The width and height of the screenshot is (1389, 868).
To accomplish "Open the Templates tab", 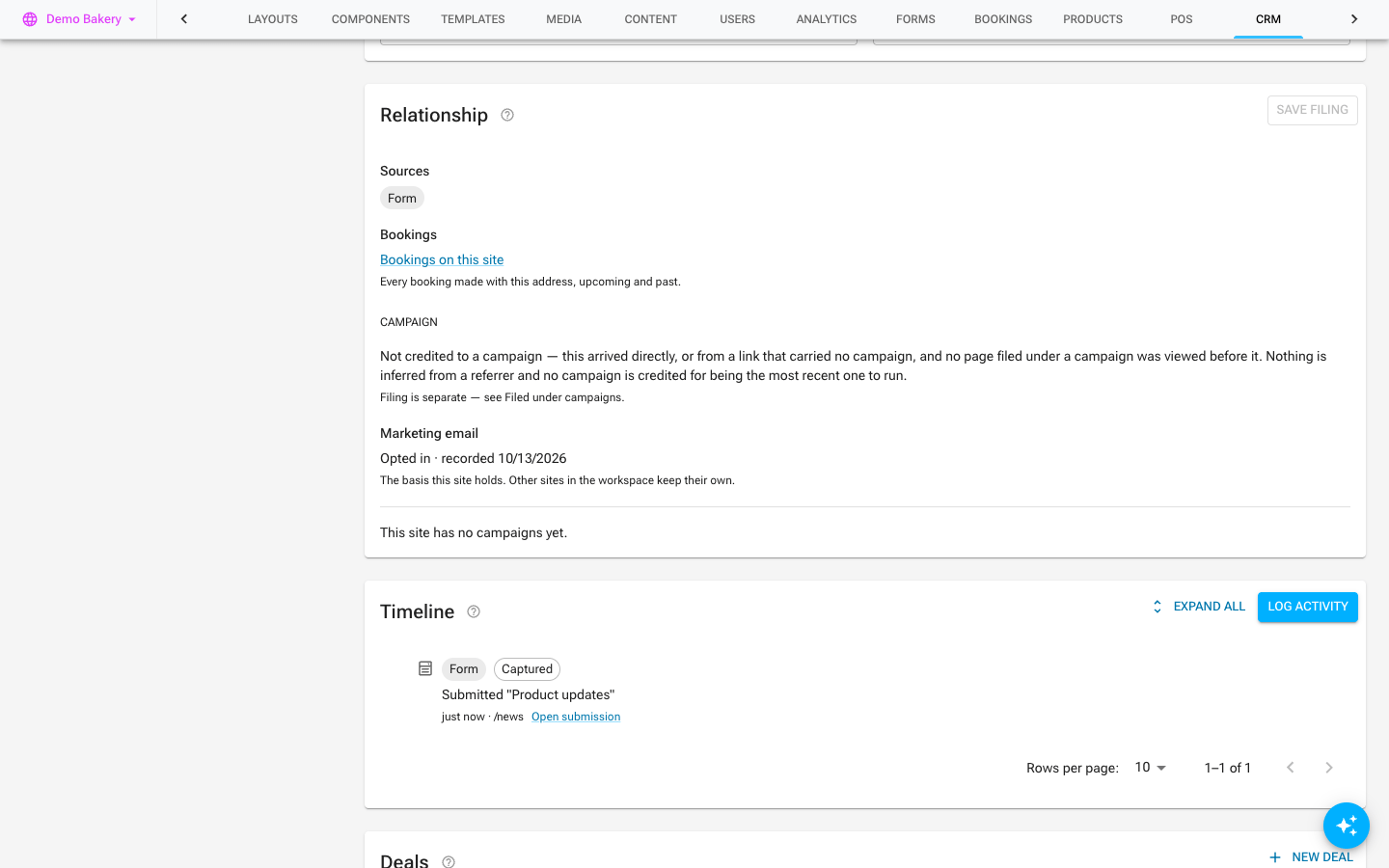I will (x=473, y=19).
